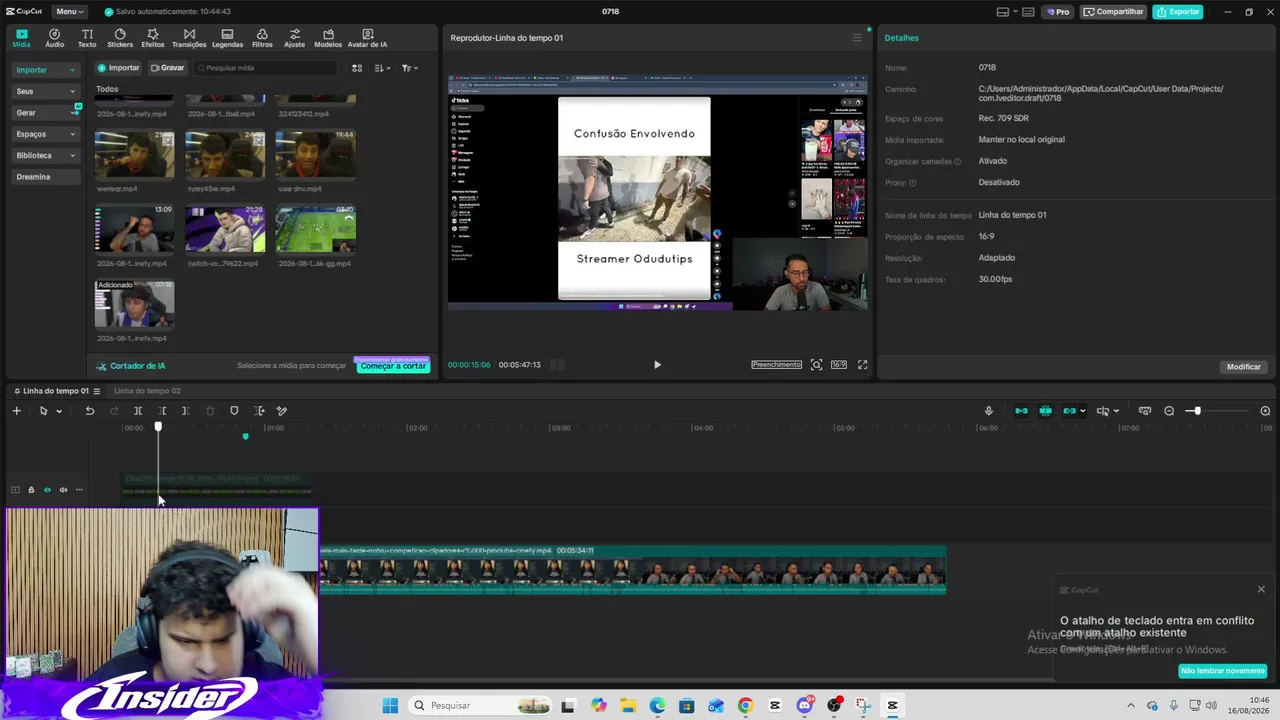Play the preview video

[657, 365]
